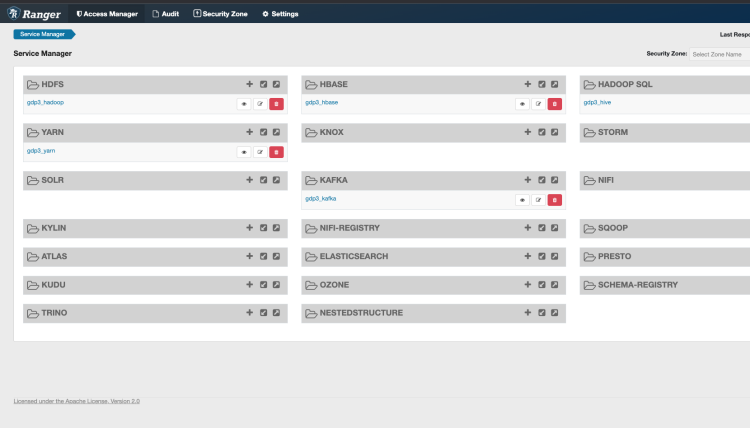
Task: Click the import icon in OZONE header
Action: click(x=541, y=285)
